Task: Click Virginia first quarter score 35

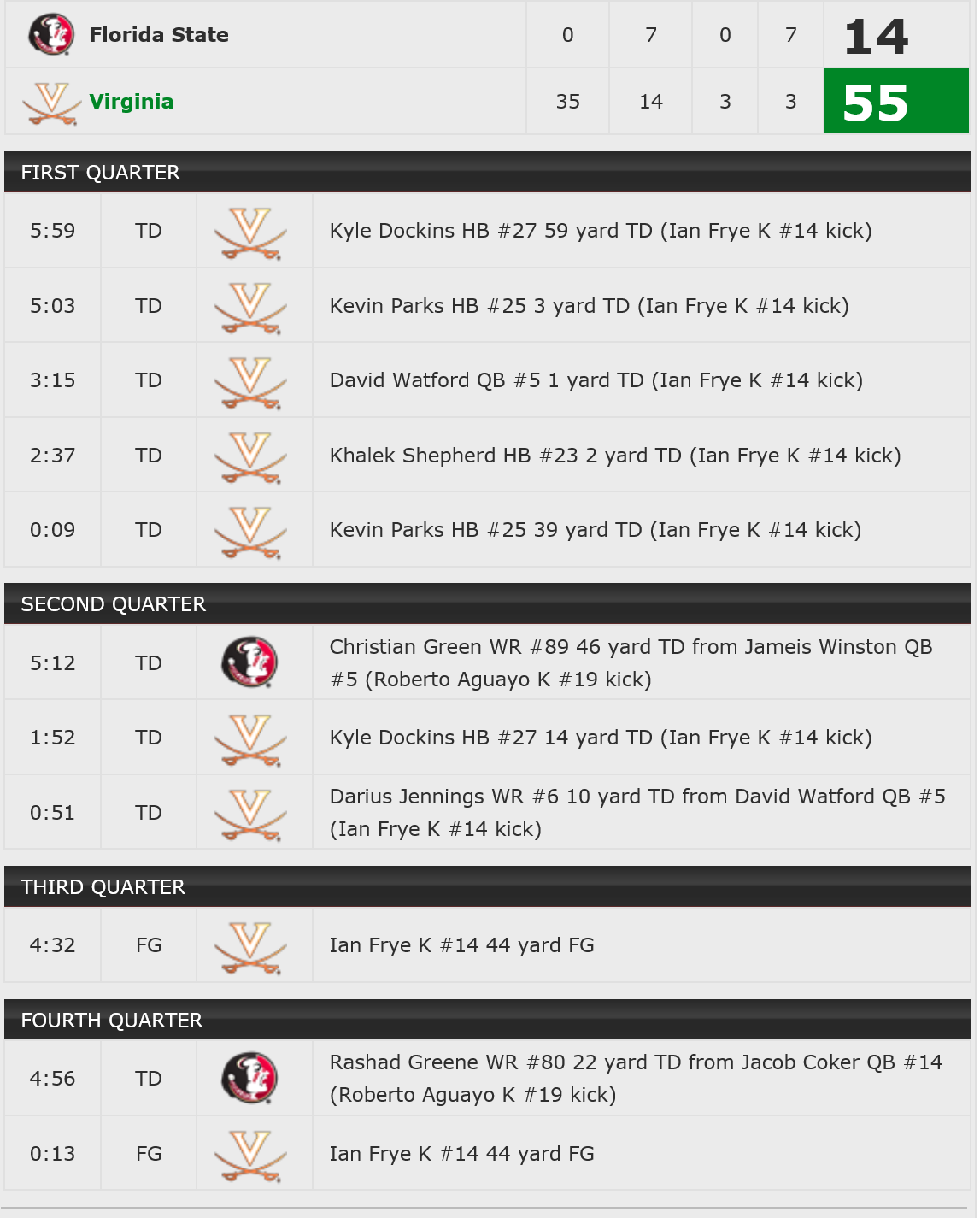Action: [568, 102]
